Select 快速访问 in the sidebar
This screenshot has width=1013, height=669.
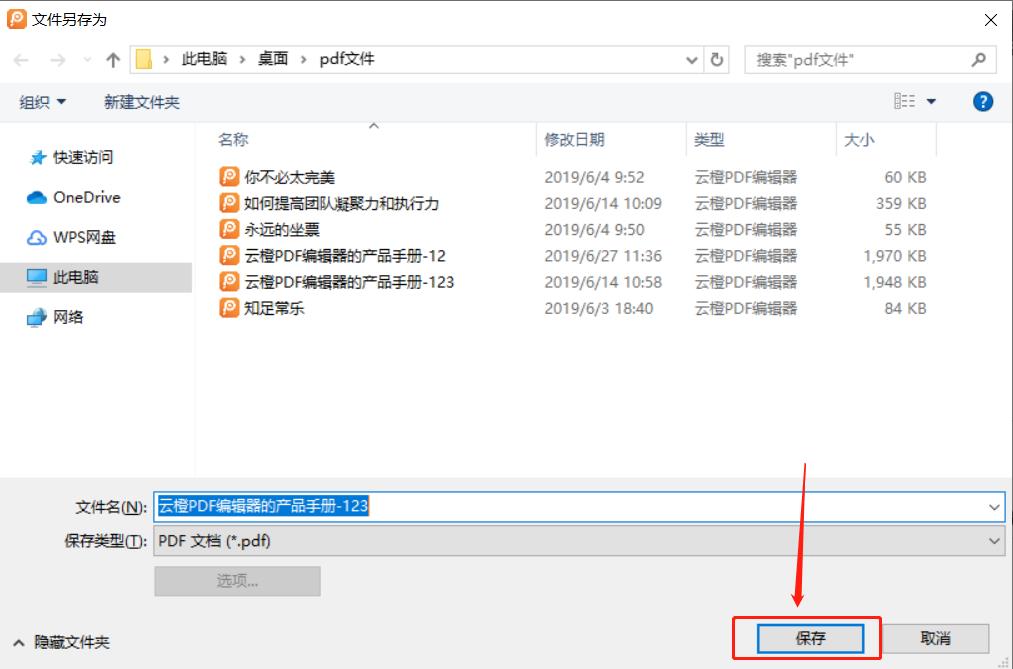point(82,157)
